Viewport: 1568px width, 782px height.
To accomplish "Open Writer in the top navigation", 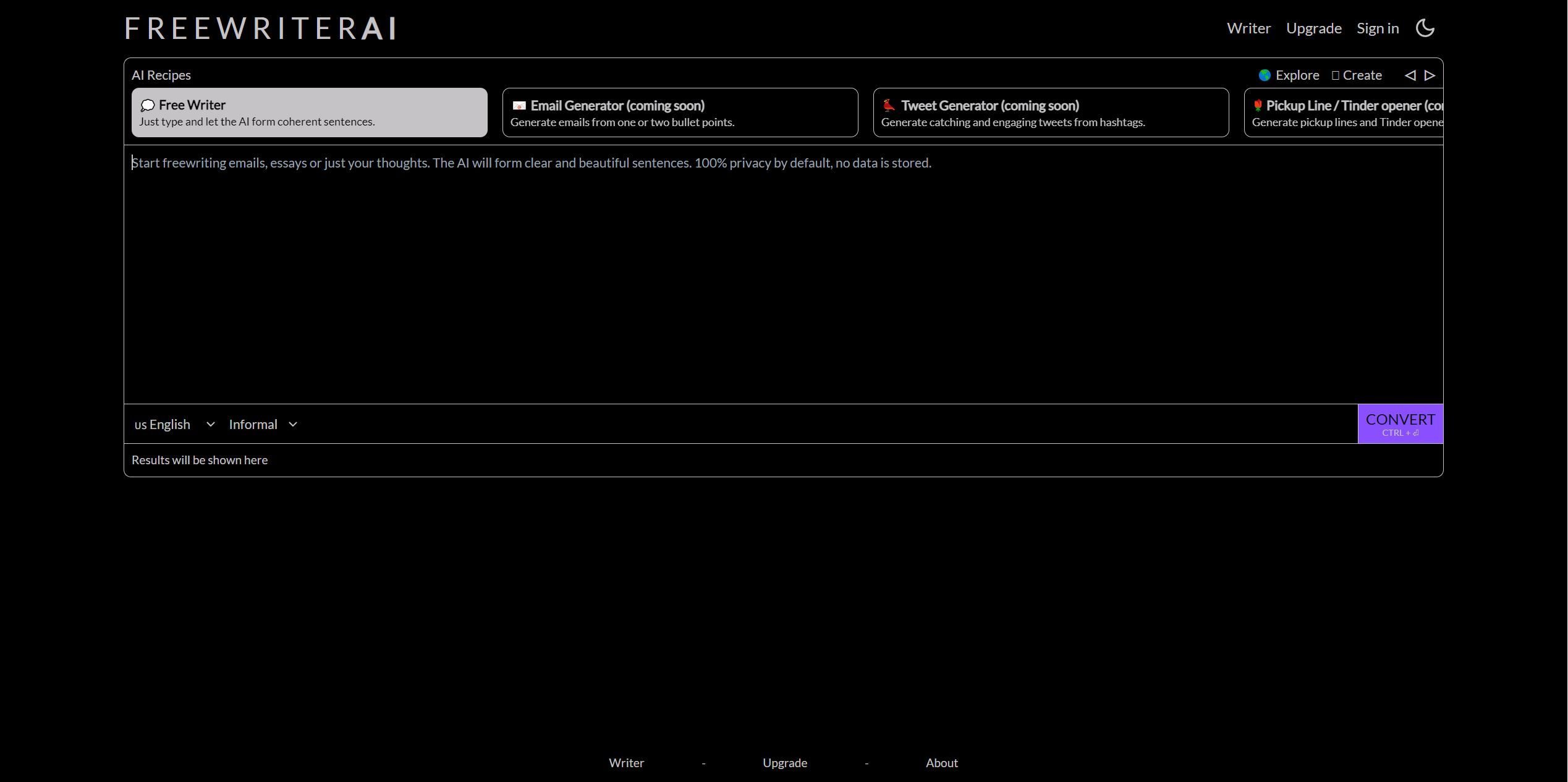I will tap(1248, 28).
